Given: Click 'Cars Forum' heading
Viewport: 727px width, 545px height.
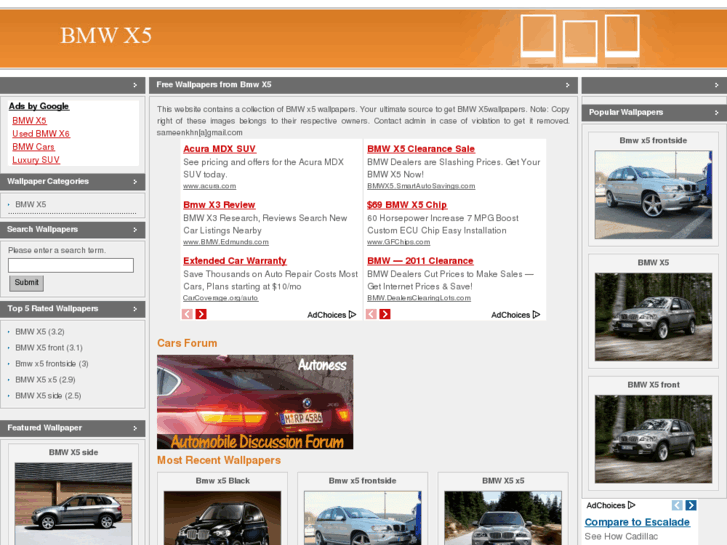Looking at the screenshot, I should [187, 343].
